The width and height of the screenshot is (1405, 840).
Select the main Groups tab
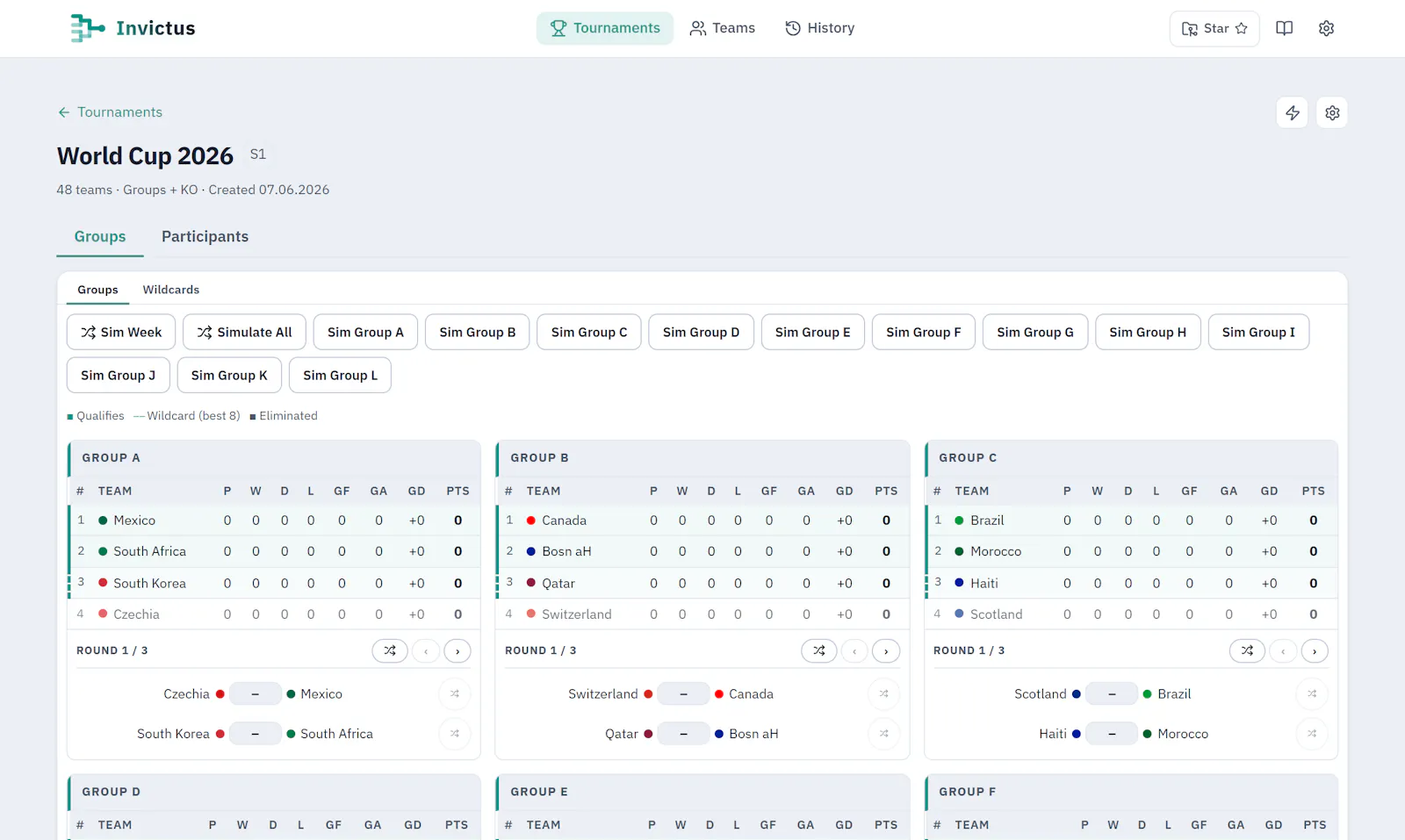[x=100, y=237]
